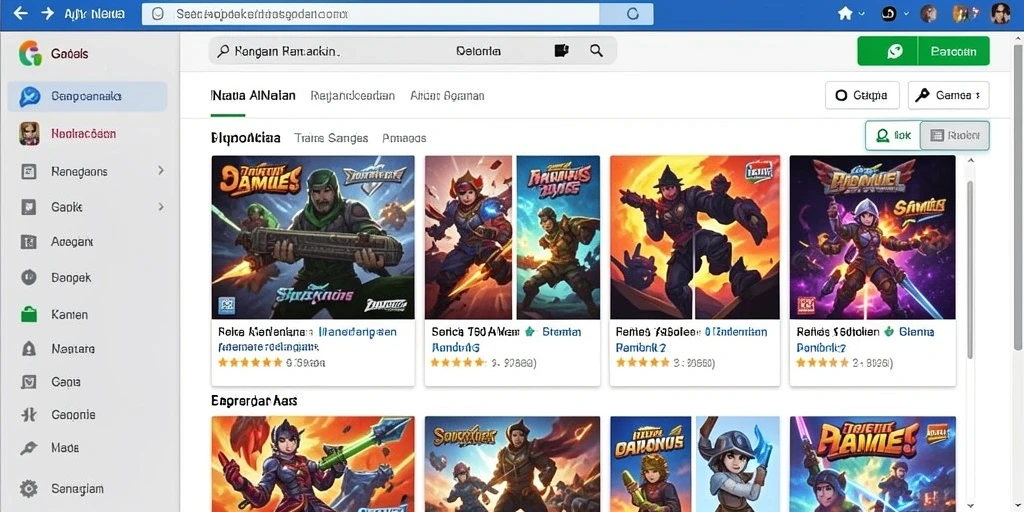
Task: Click the Gapke sidebar icon
Action: [x=29, y=207]
